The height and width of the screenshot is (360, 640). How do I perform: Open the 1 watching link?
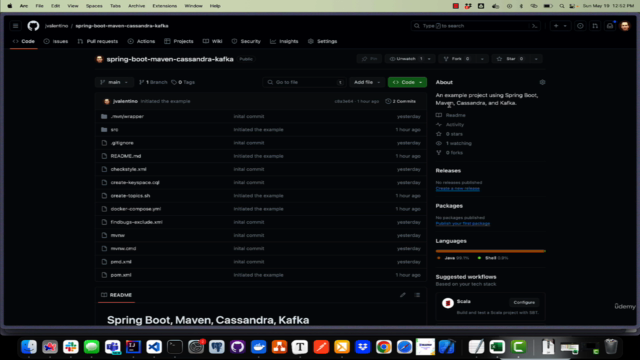click(x=458, y=143)
